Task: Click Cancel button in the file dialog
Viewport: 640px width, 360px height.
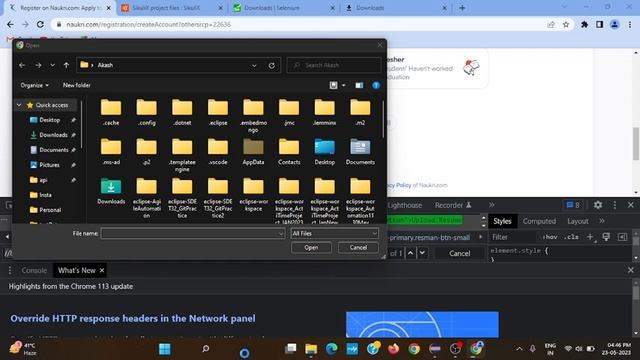Action: coord(358,247)
